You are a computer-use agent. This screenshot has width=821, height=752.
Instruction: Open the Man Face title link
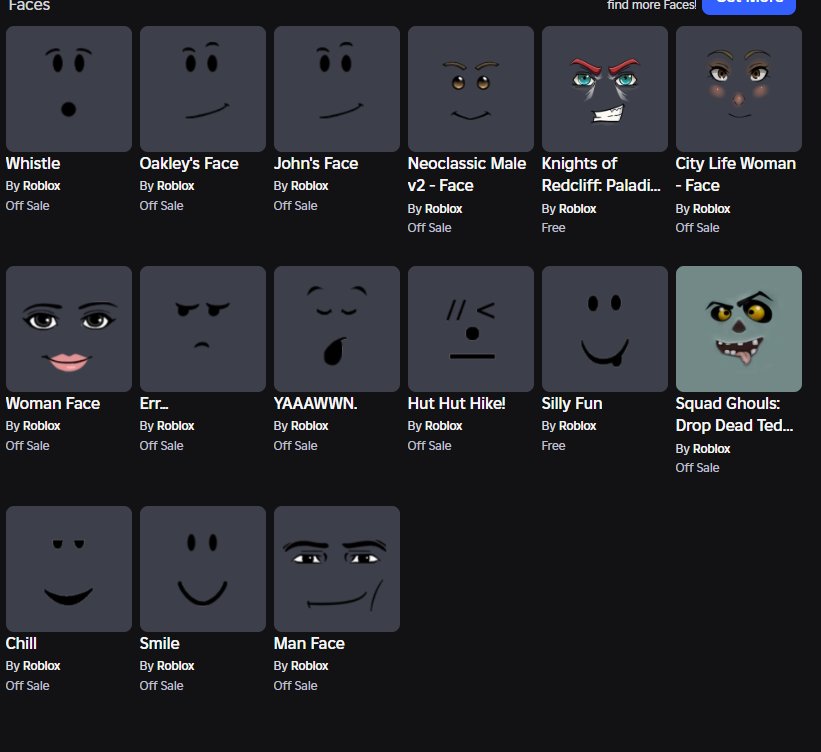tap(309, 644)
